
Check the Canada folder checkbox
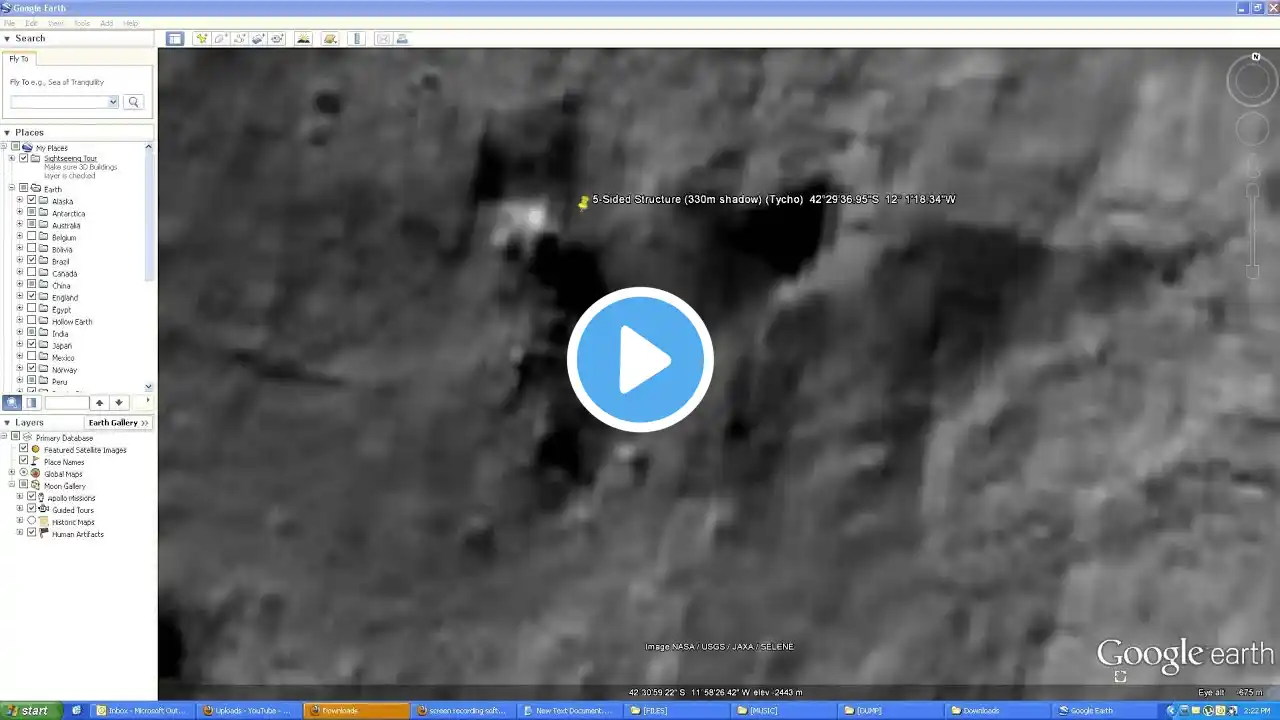click(32, 273)
